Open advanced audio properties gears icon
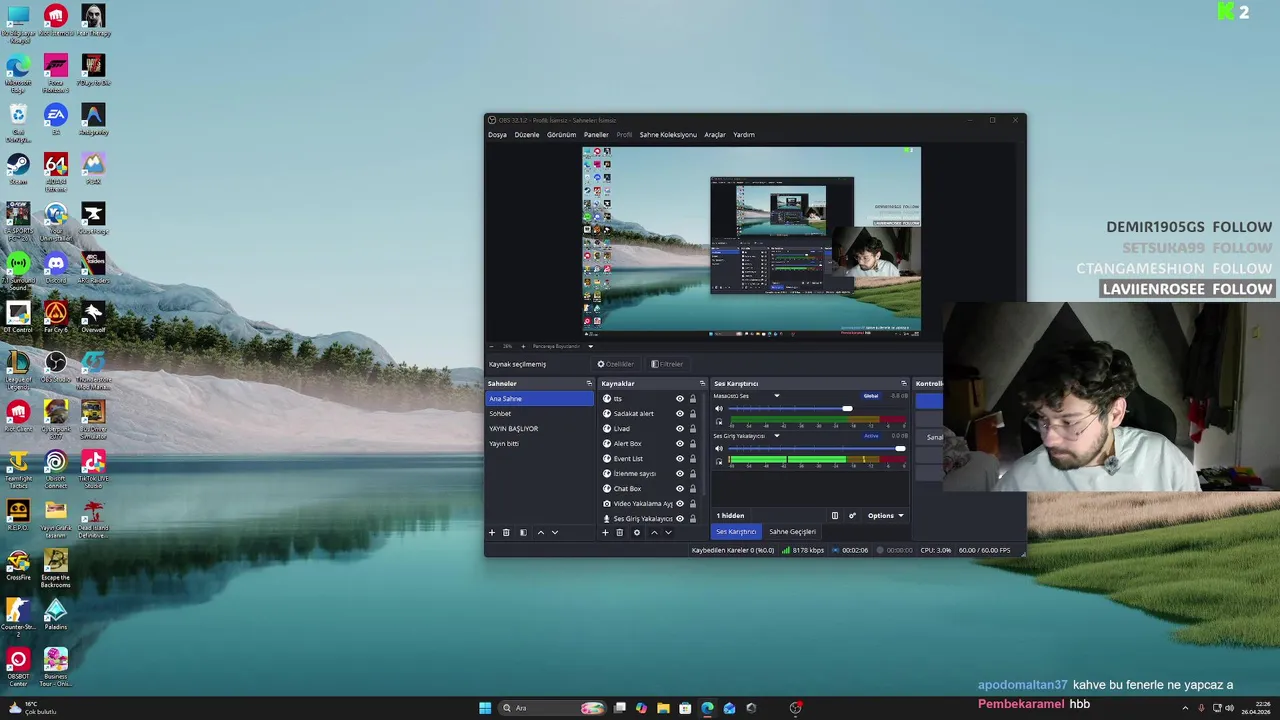Screen dimensions: 1280x720 852,516
